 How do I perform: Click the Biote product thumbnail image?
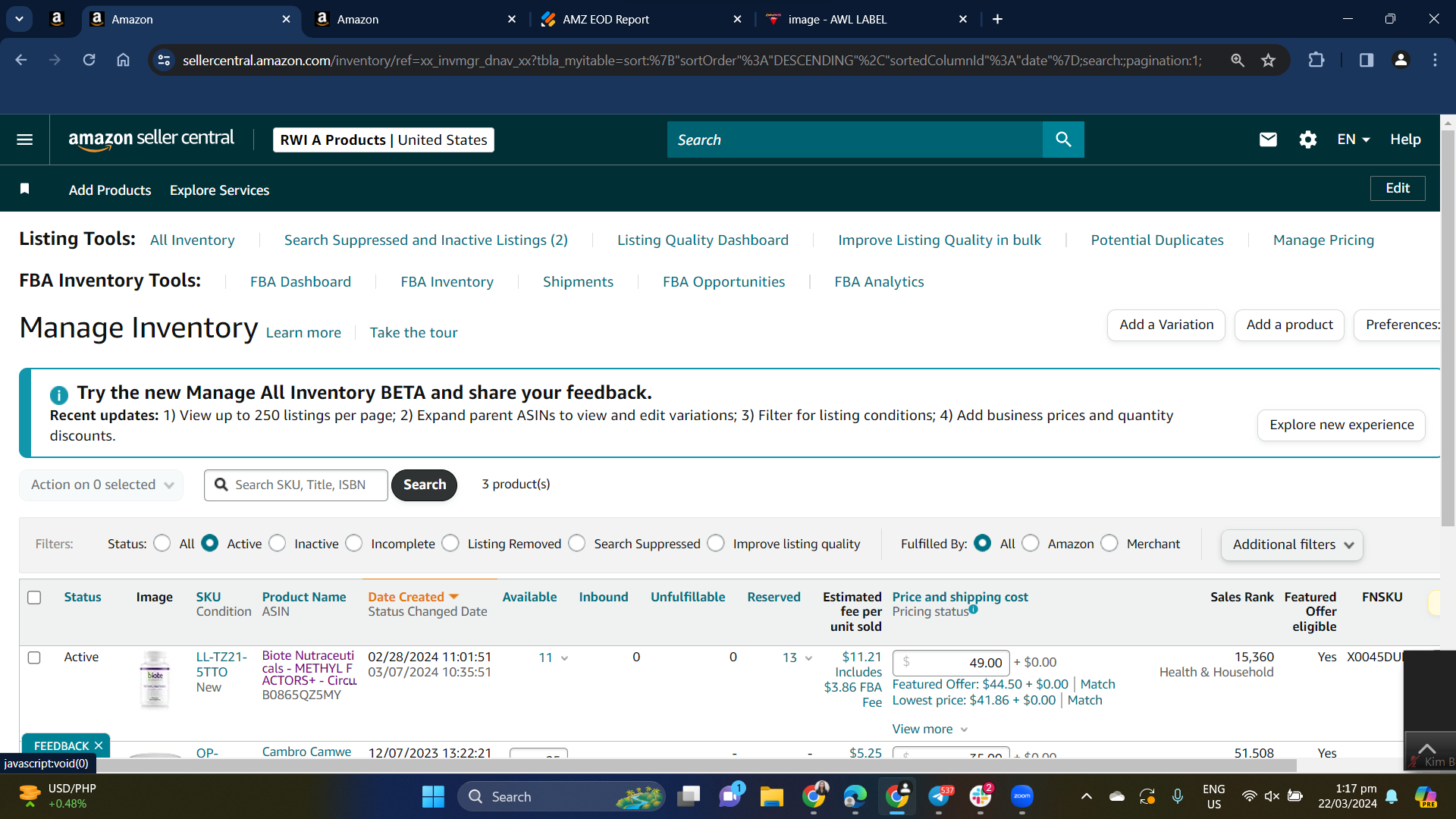click(x=155, y=679)
